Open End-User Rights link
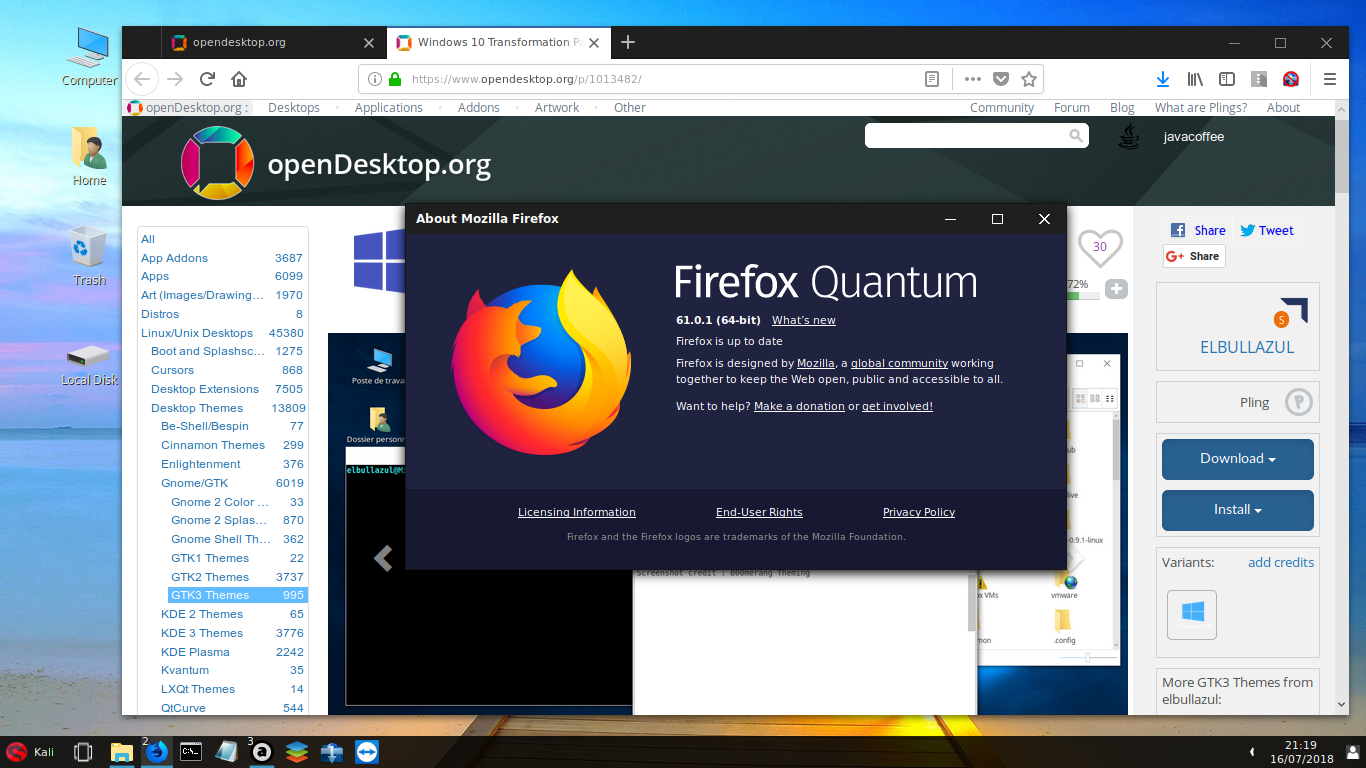Viewport: 1366px width, 768px height. click(x=759, y=512)
